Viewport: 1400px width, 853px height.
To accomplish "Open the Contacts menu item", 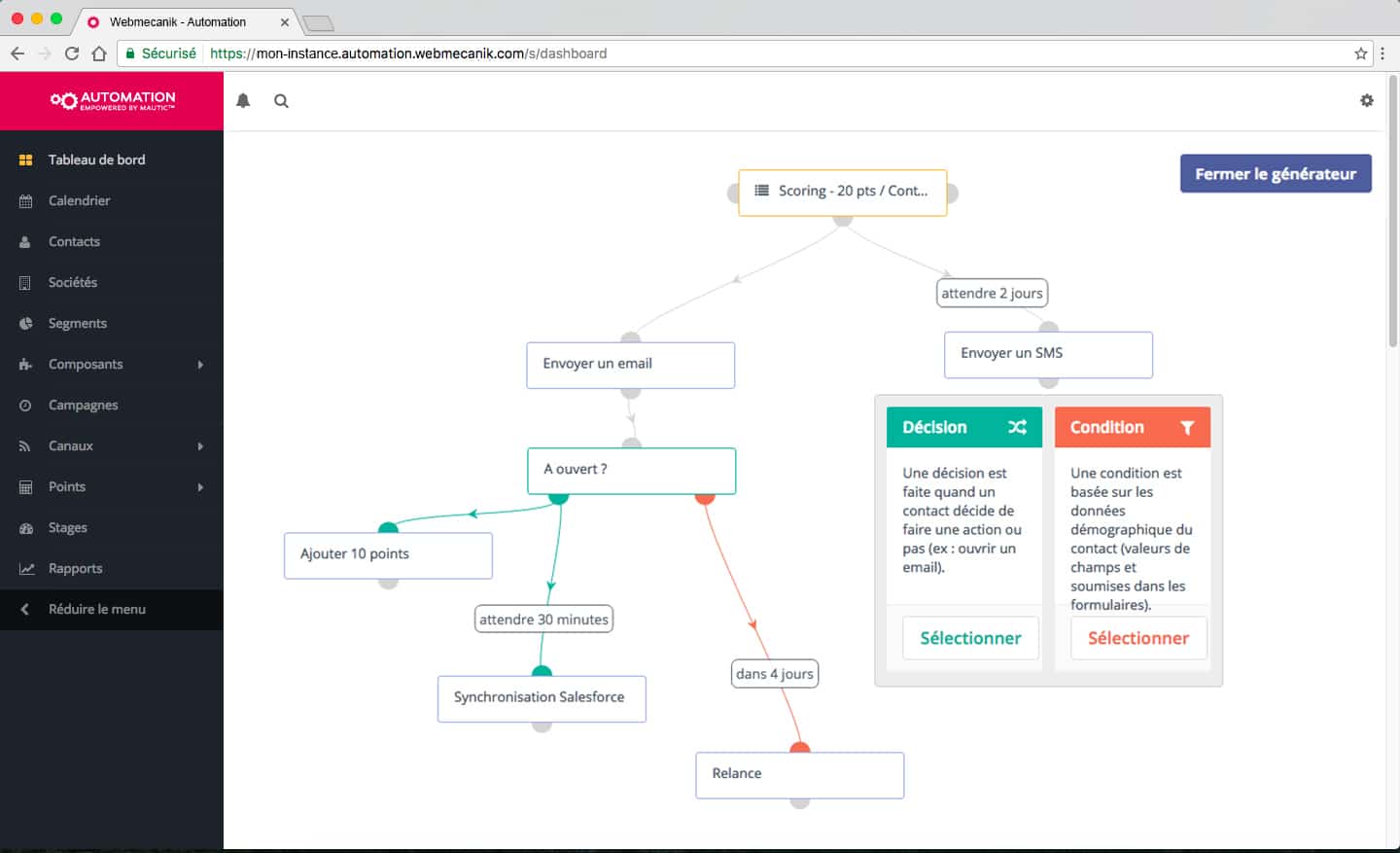I will click(x=74, y=241).
